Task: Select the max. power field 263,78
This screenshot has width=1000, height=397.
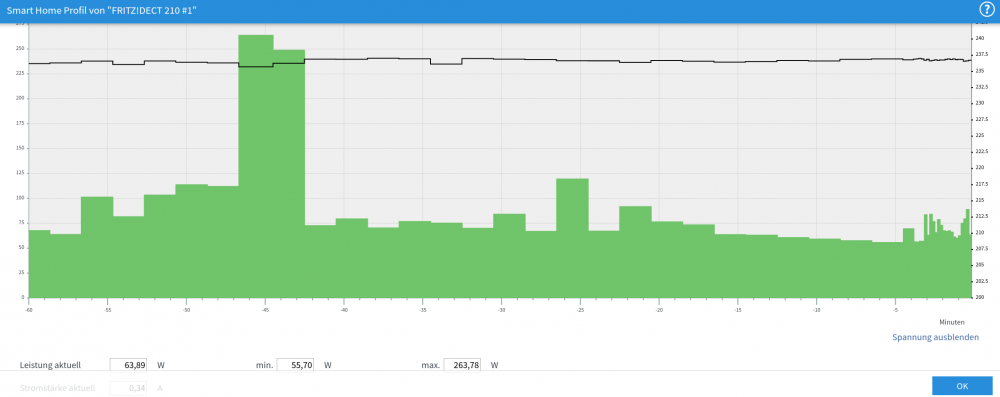Action: pyautogui.click(x=462, y=365)
